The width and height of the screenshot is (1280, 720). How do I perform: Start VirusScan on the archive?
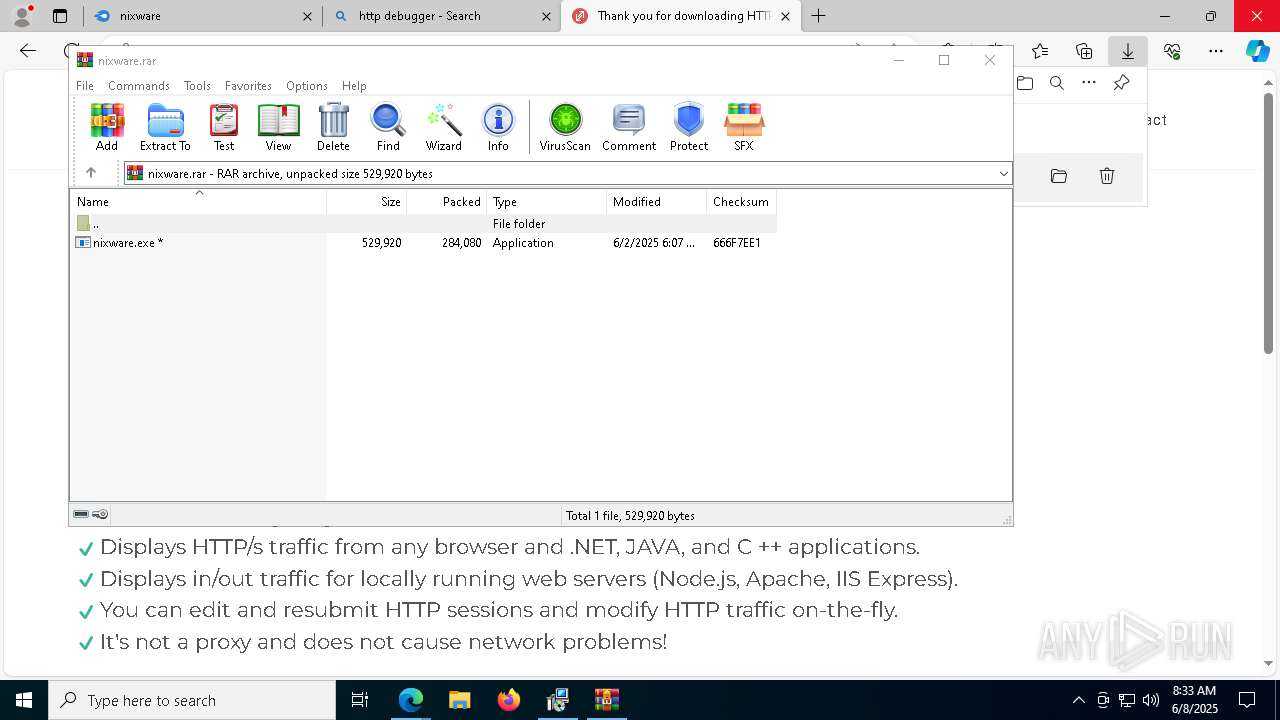tap(565, 127)
